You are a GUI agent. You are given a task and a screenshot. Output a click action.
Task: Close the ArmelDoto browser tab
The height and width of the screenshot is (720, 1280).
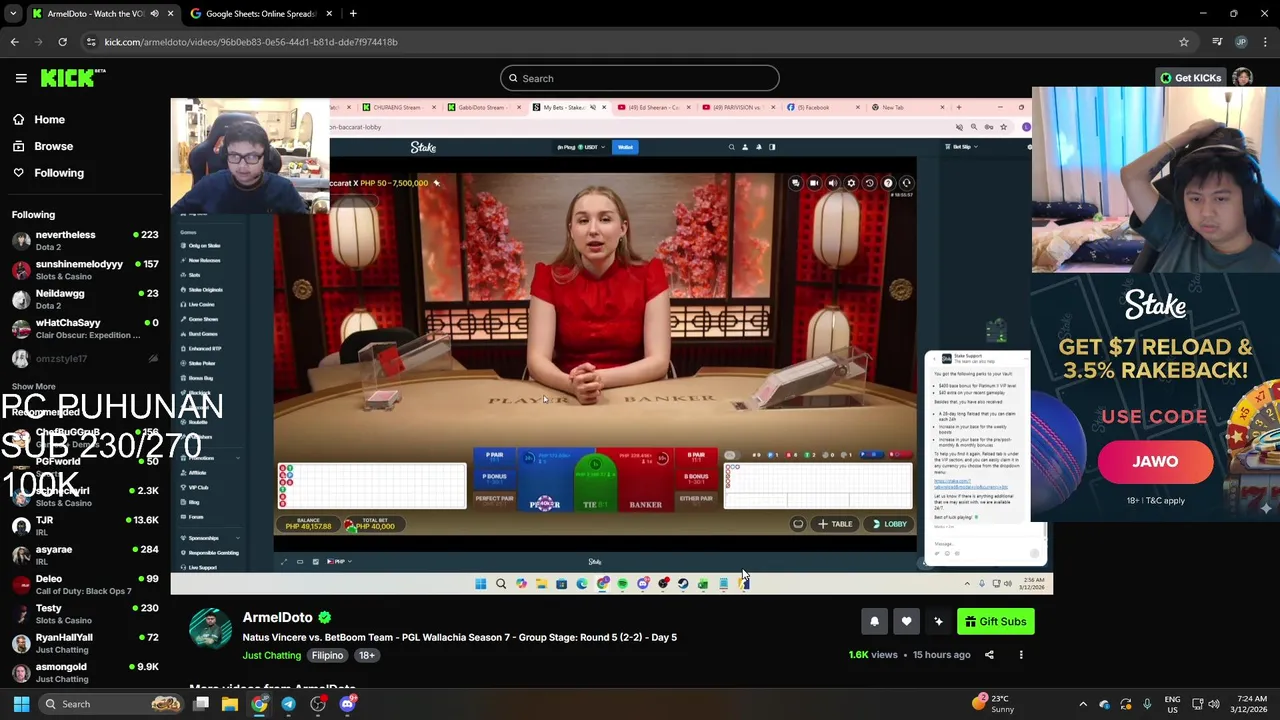pos(171,14)
